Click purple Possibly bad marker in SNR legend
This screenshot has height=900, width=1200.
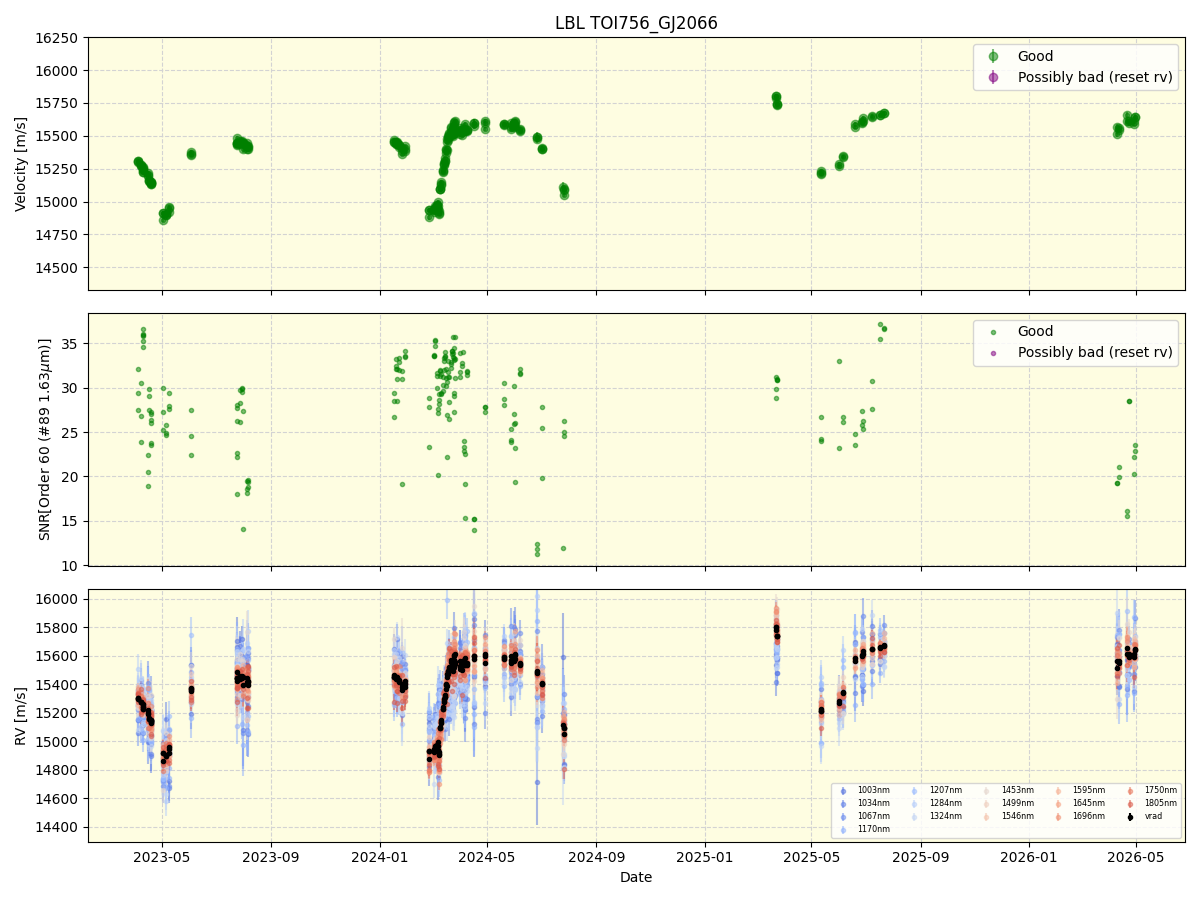pos(993,353)
